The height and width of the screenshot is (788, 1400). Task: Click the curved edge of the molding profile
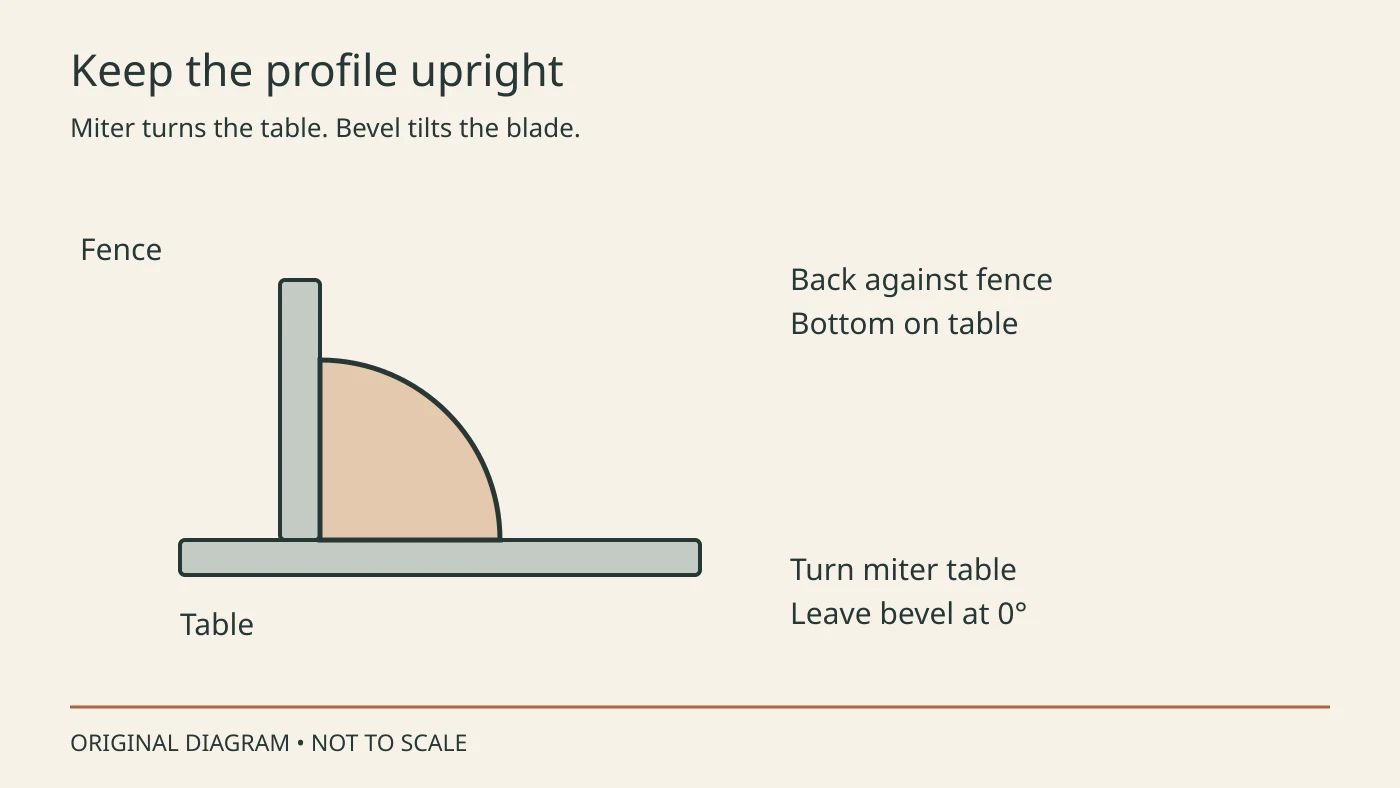click(x=447, y=412)
